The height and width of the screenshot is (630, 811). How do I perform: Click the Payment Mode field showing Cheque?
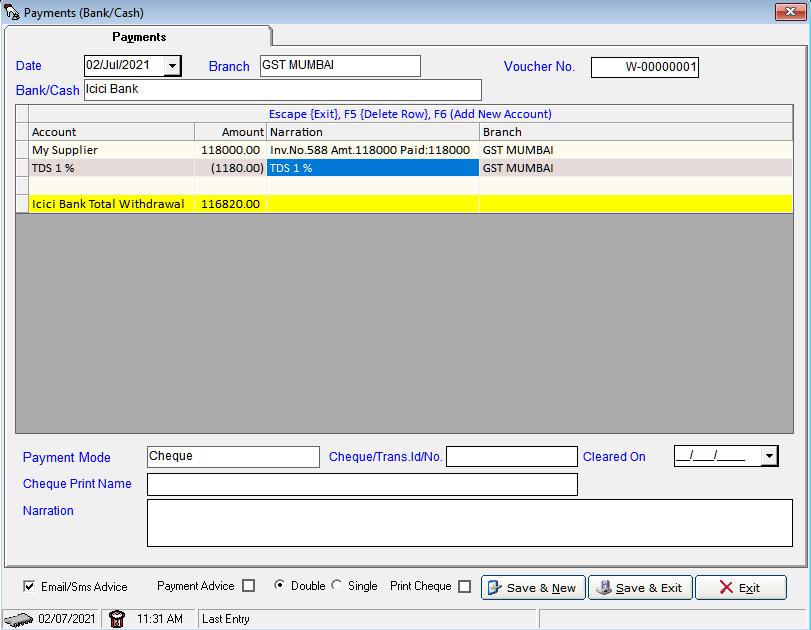(233, 457)
